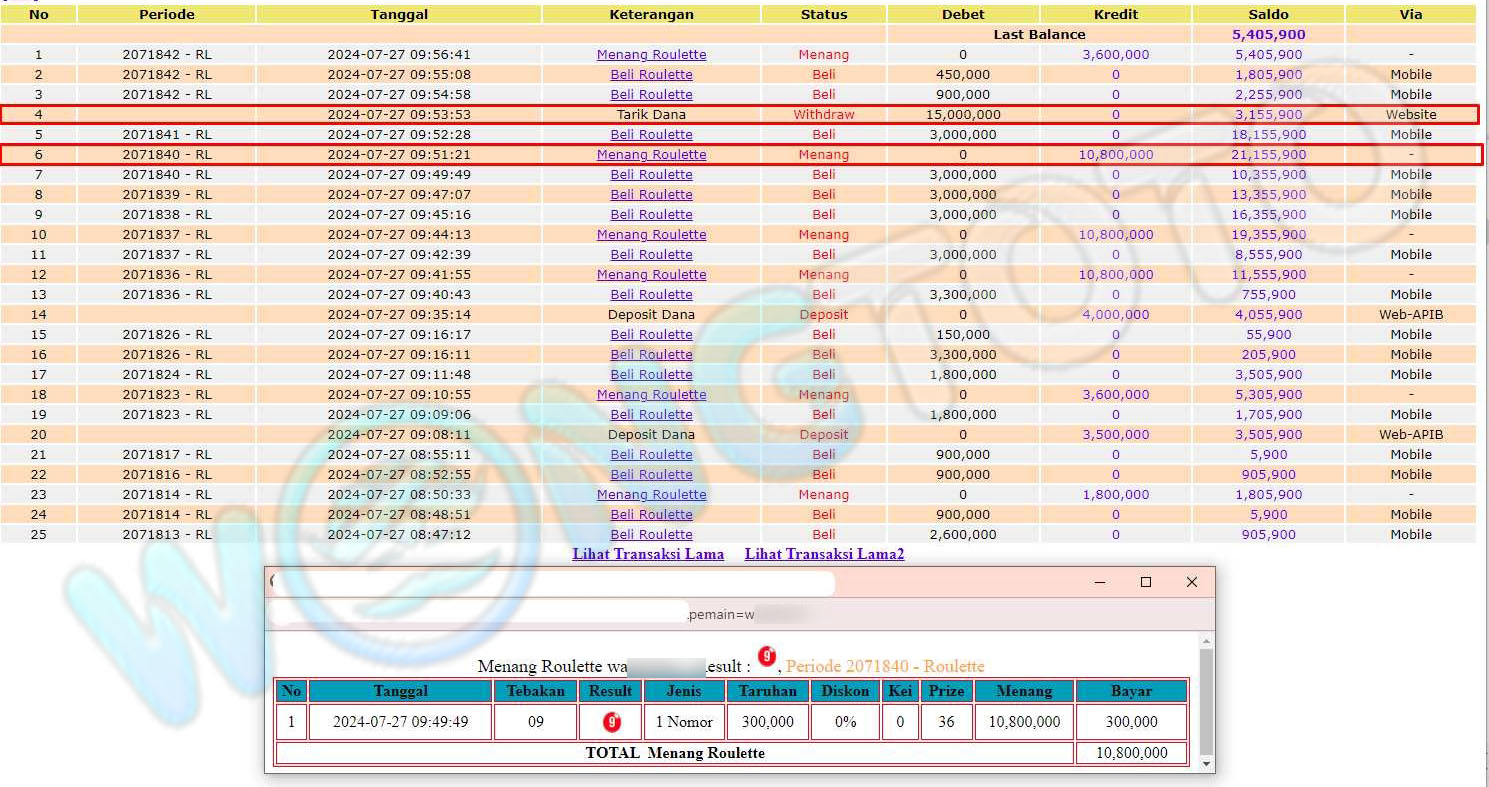Maximize the roulette detail popup window
This screenshot has height=787, width=1489.
pos(1146,582)
